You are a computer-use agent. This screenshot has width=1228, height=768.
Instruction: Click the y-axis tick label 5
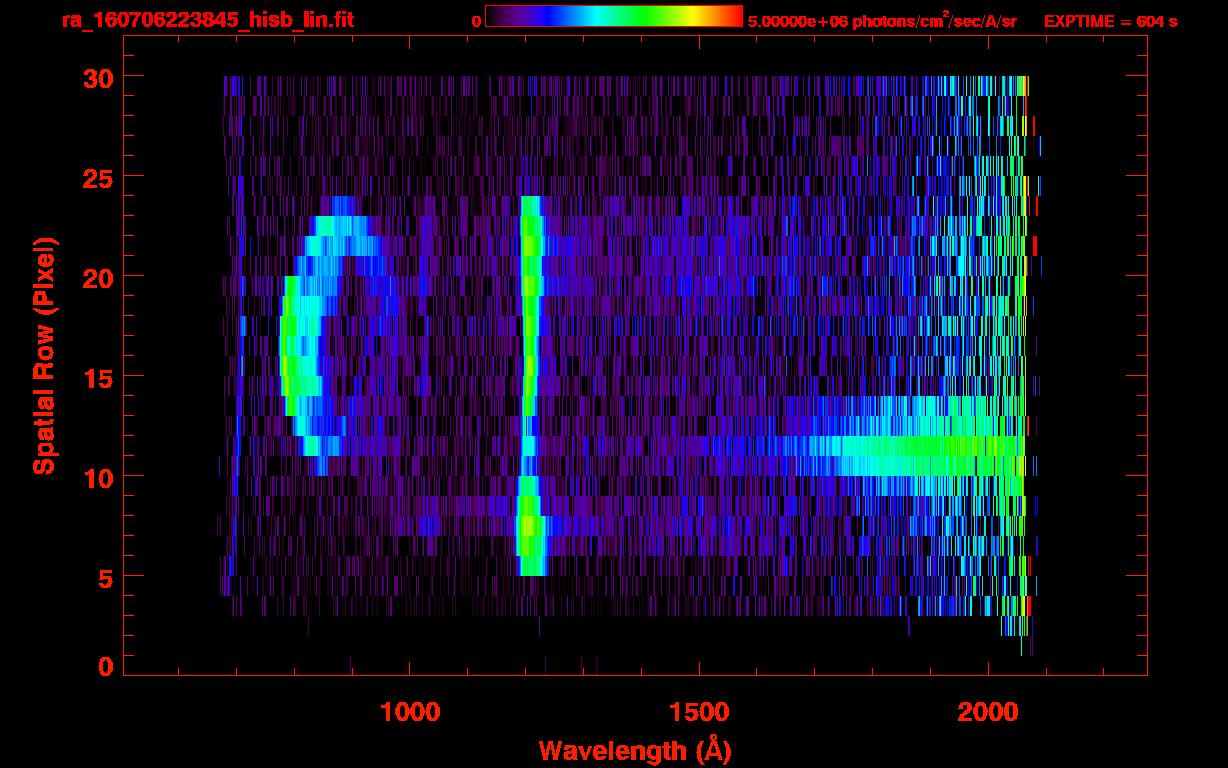[106, 577]
